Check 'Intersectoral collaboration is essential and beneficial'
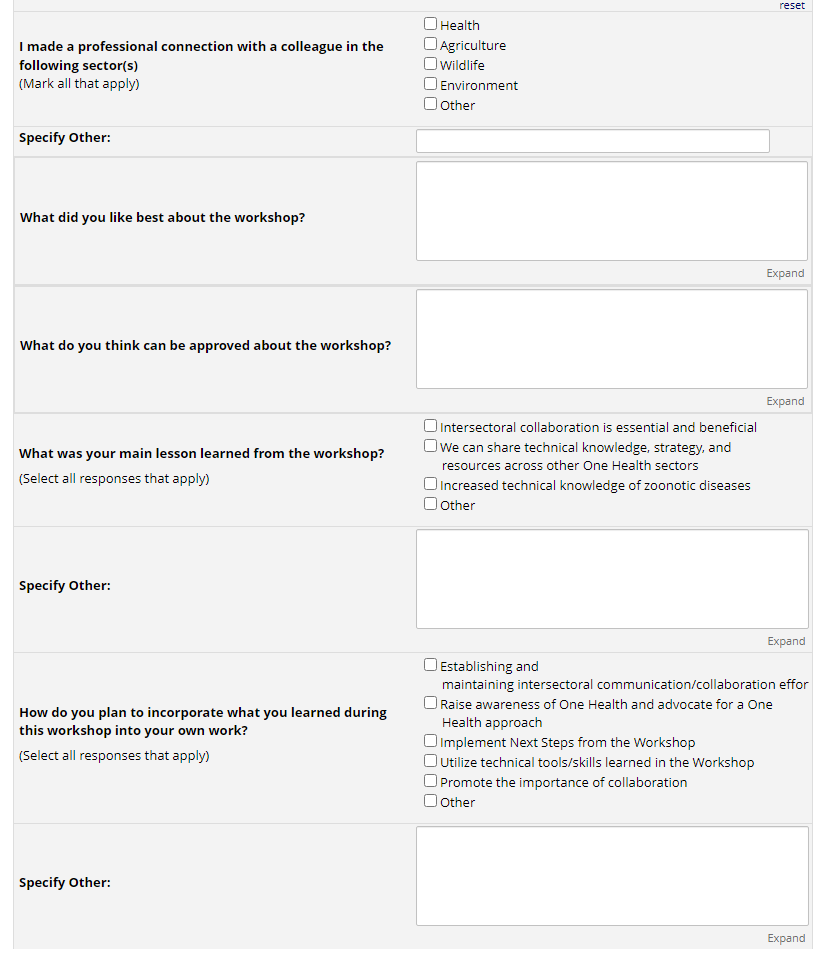The width and height of the screenshot is (832, 963). [x=430, y=426]
